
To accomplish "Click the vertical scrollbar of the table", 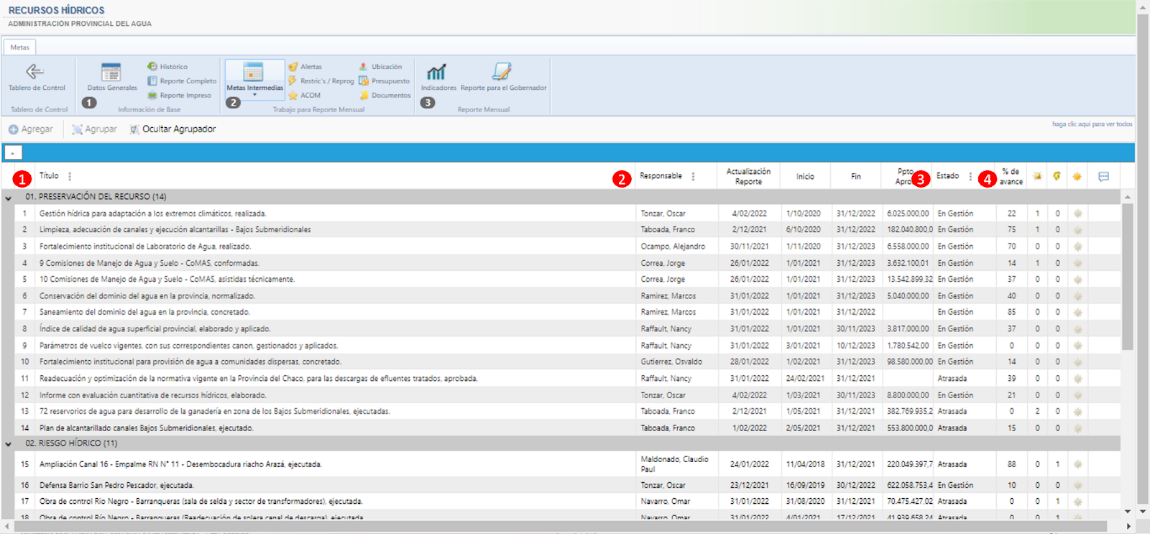I will pyautogui.click(x=1128, y=277).
